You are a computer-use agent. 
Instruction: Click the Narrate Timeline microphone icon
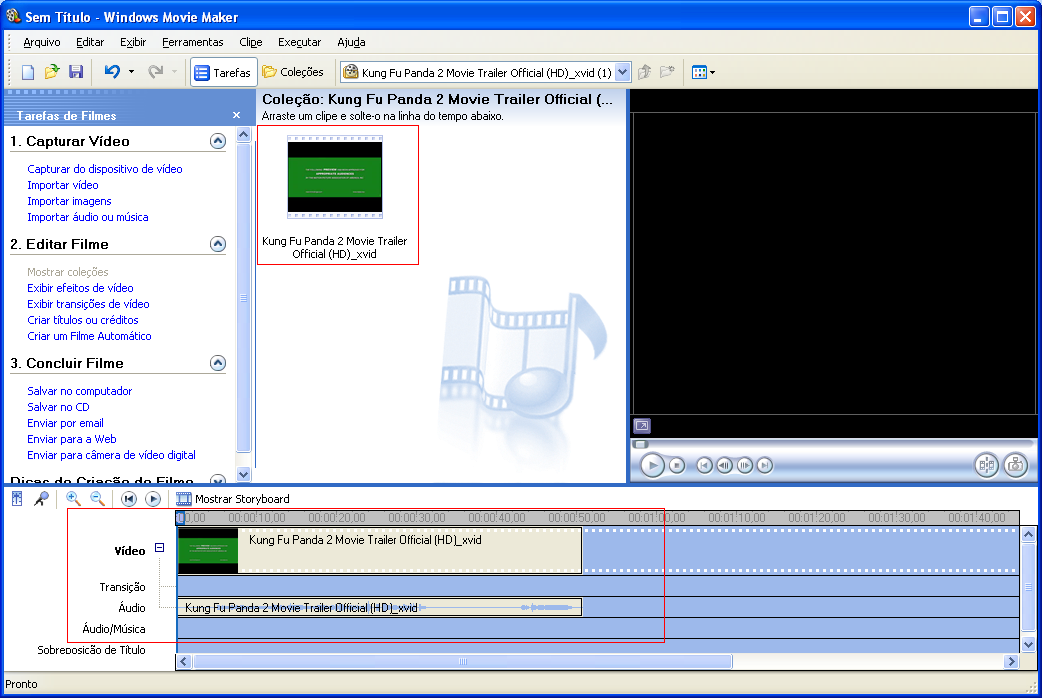pos(41,499)
